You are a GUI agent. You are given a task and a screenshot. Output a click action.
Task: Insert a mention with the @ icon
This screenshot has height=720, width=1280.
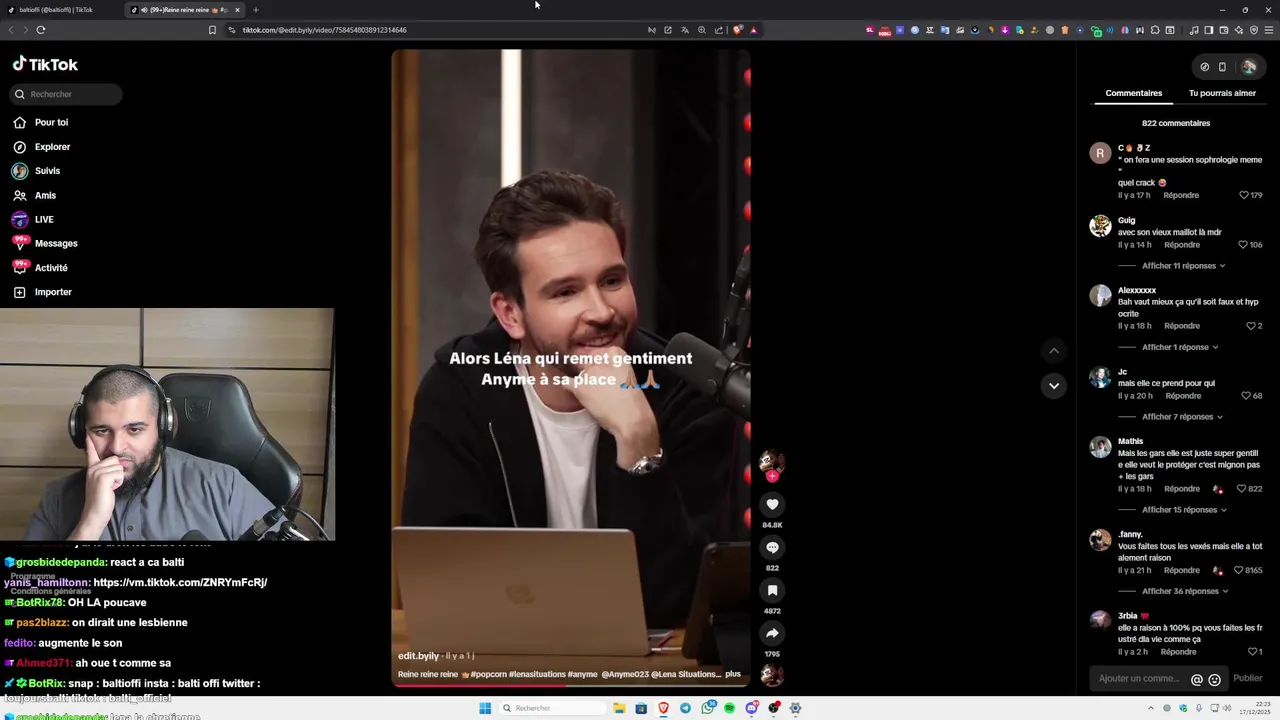pos(1197,680)
